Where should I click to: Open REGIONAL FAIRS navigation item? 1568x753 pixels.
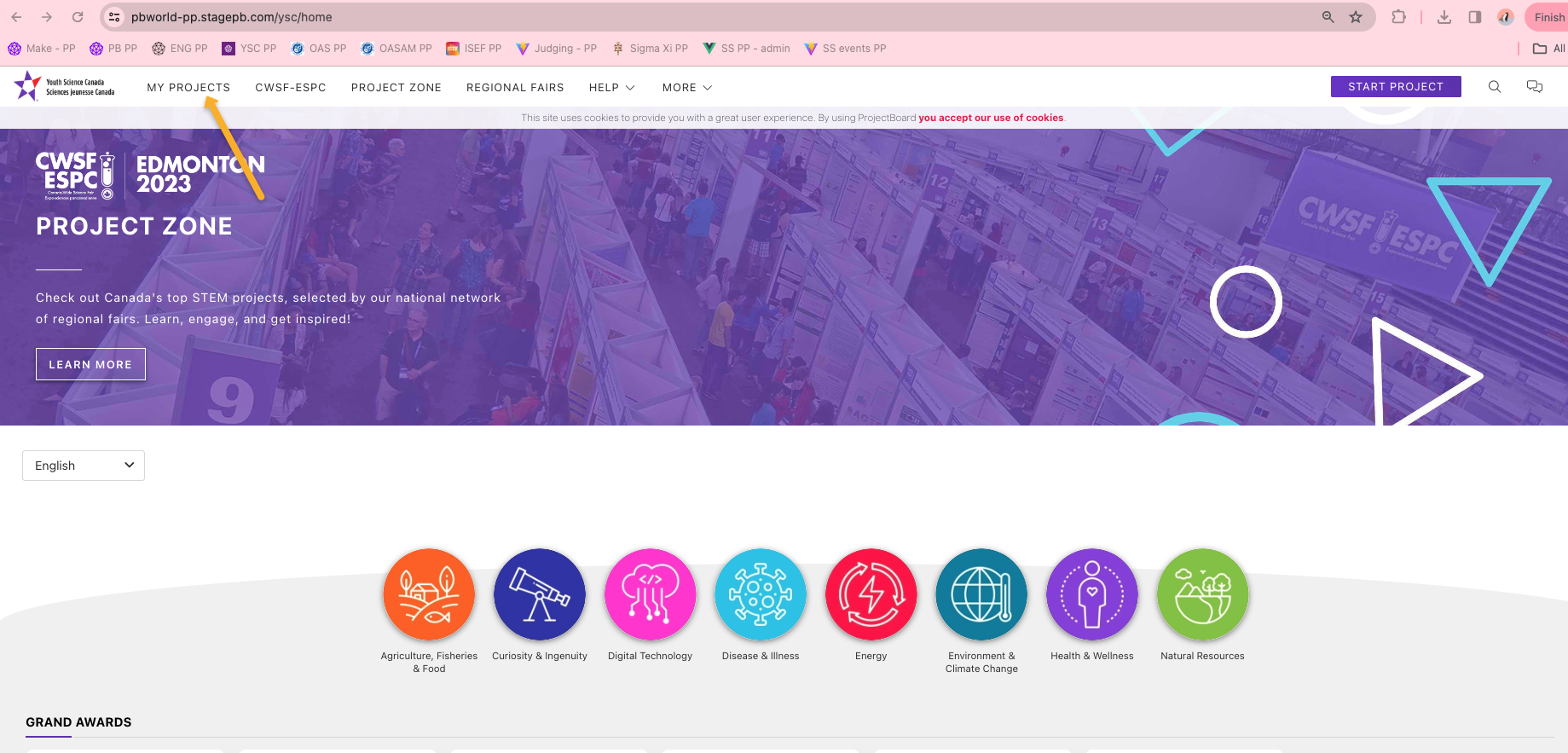(x=515, y=88)
